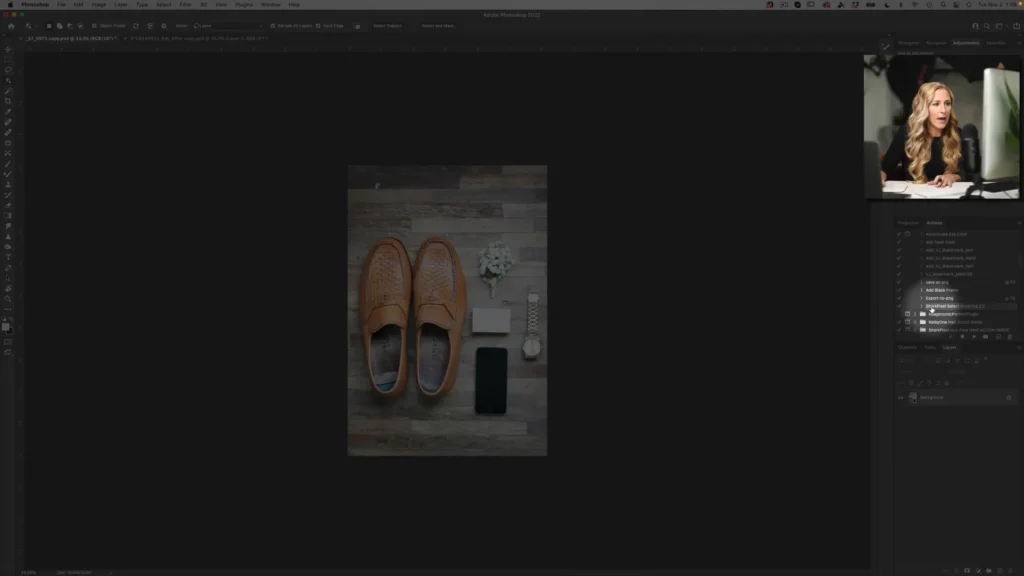Hide the Background layer eye icon
Image resolution: width=1024 pixels, height=576 pixels.
[901, 398]
